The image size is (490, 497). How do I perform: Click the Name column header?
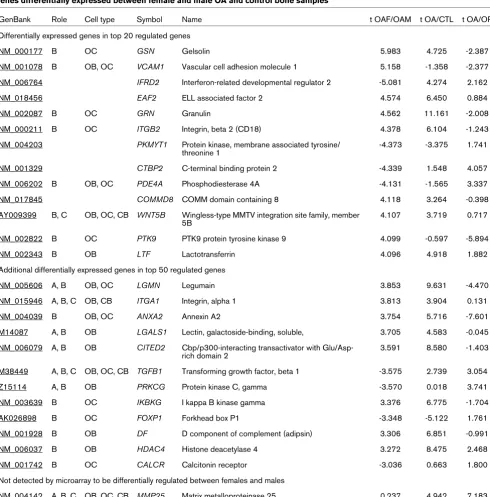pos(192,19)
